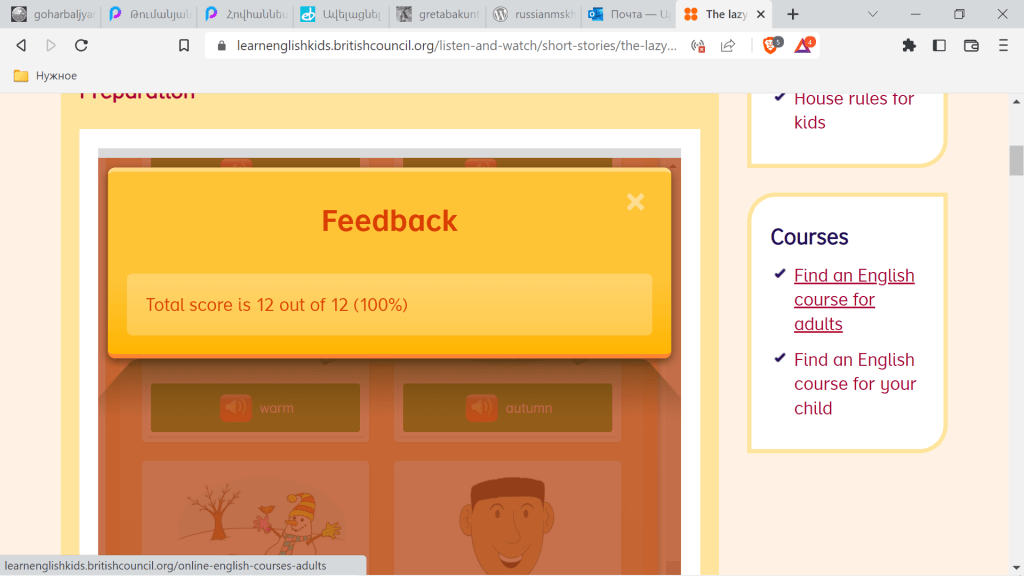Open 'Find an English course for your child' link

point(855,384)
